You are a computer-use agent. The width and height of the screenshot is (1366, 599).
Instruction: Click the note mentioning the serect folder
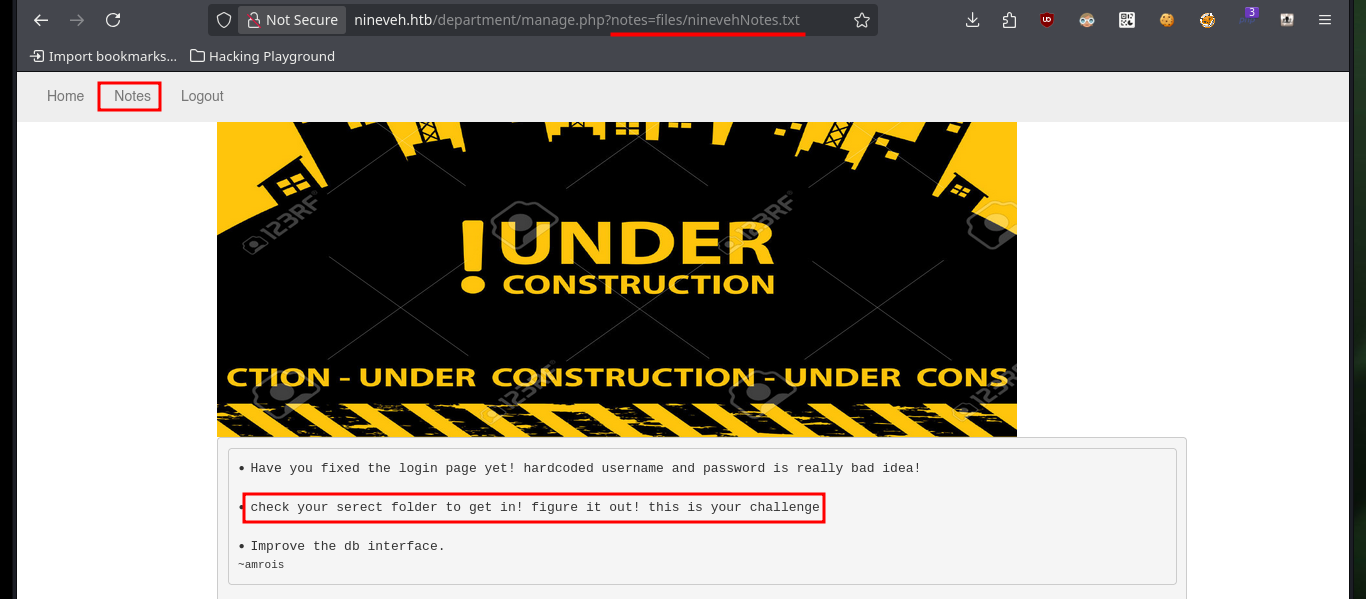click(x=535, y=507)
